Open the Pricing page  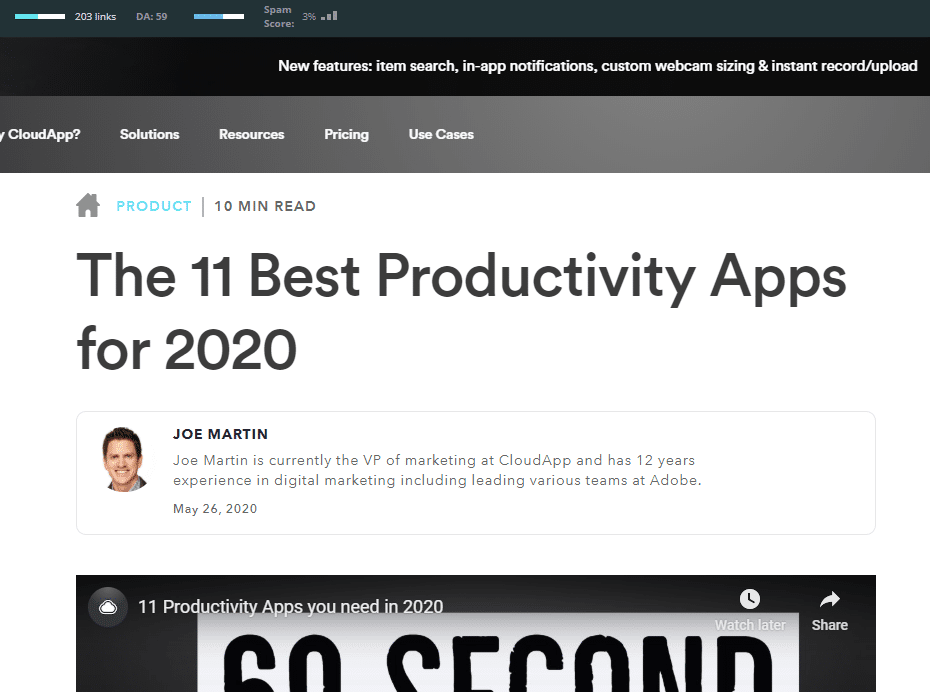pyautogui.click(x=346, y=135)
